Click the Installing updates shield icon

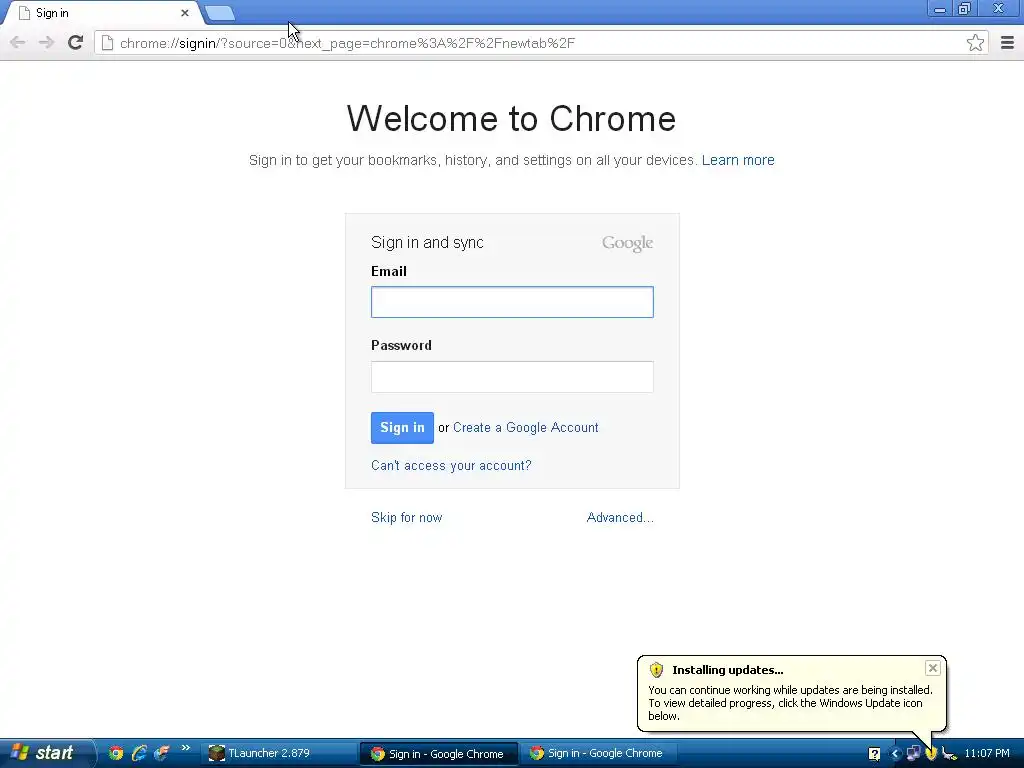(x=656, y=670)
